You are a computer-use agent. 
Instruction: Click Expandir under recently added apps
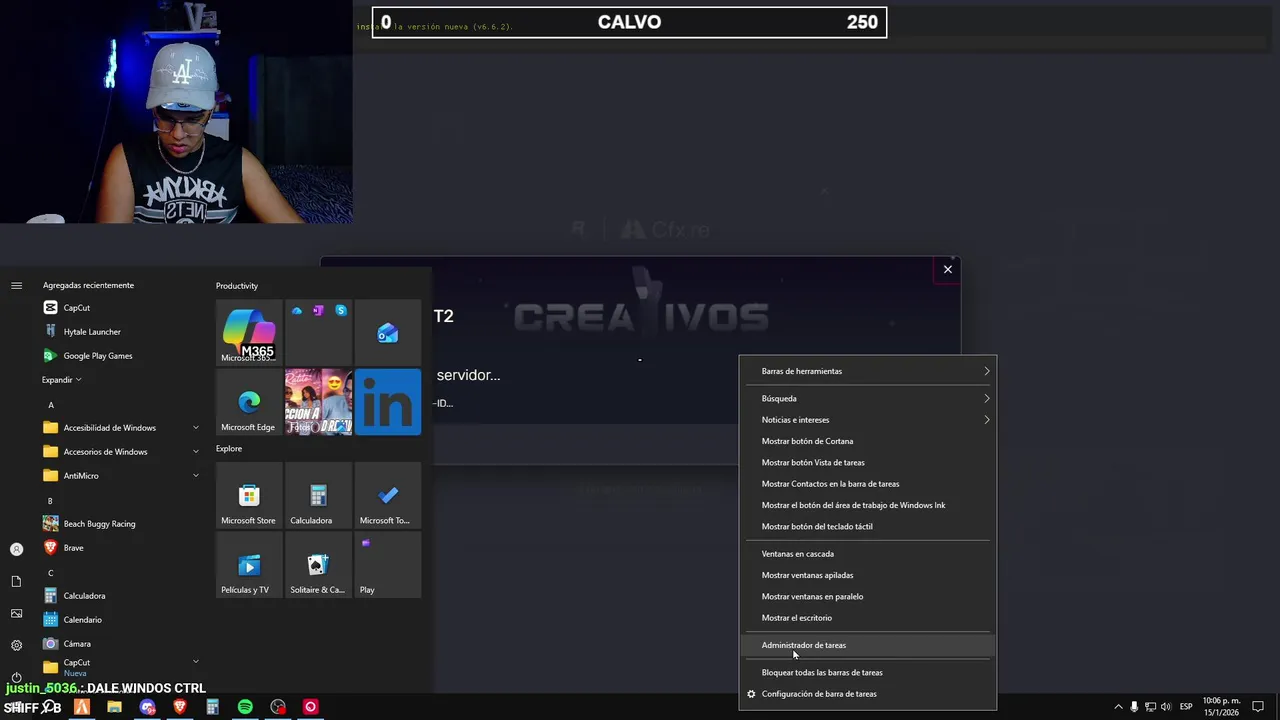coord(61,380)
